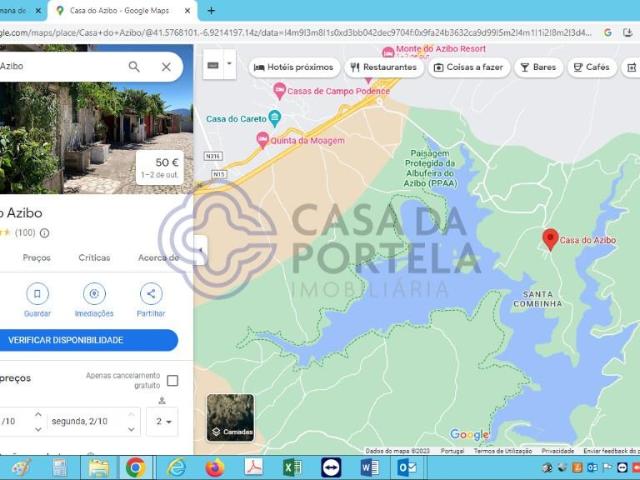Click the rating info icon

(x=44, y=233)
